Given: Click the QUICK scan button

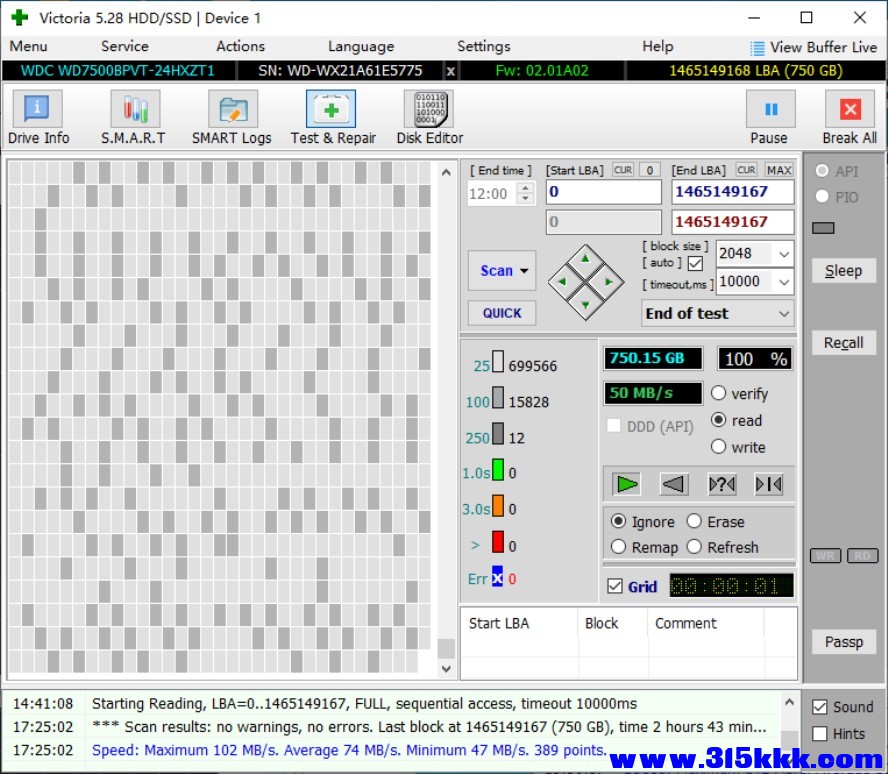Looking at the screenshot, I should [x=501, y=313].
